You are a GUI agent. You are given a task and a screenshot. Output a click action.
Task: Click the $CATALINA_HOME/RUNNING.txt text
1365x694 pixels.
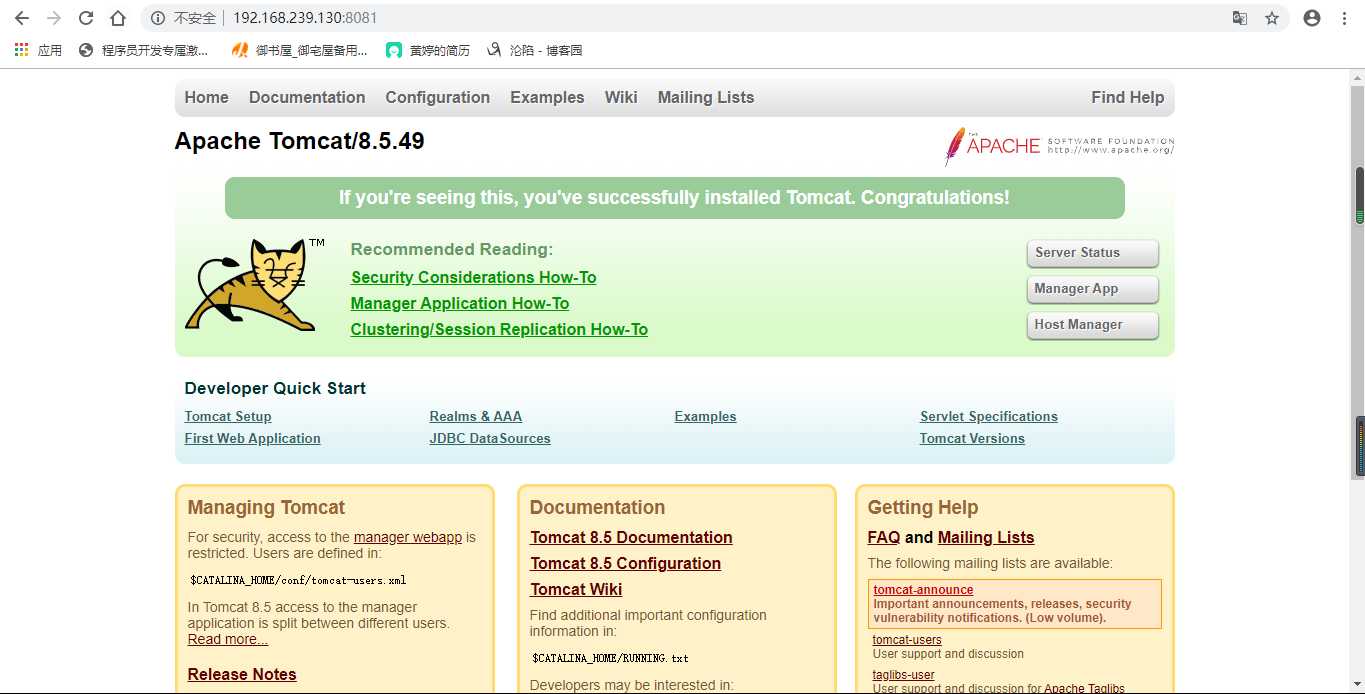[610, 658]
